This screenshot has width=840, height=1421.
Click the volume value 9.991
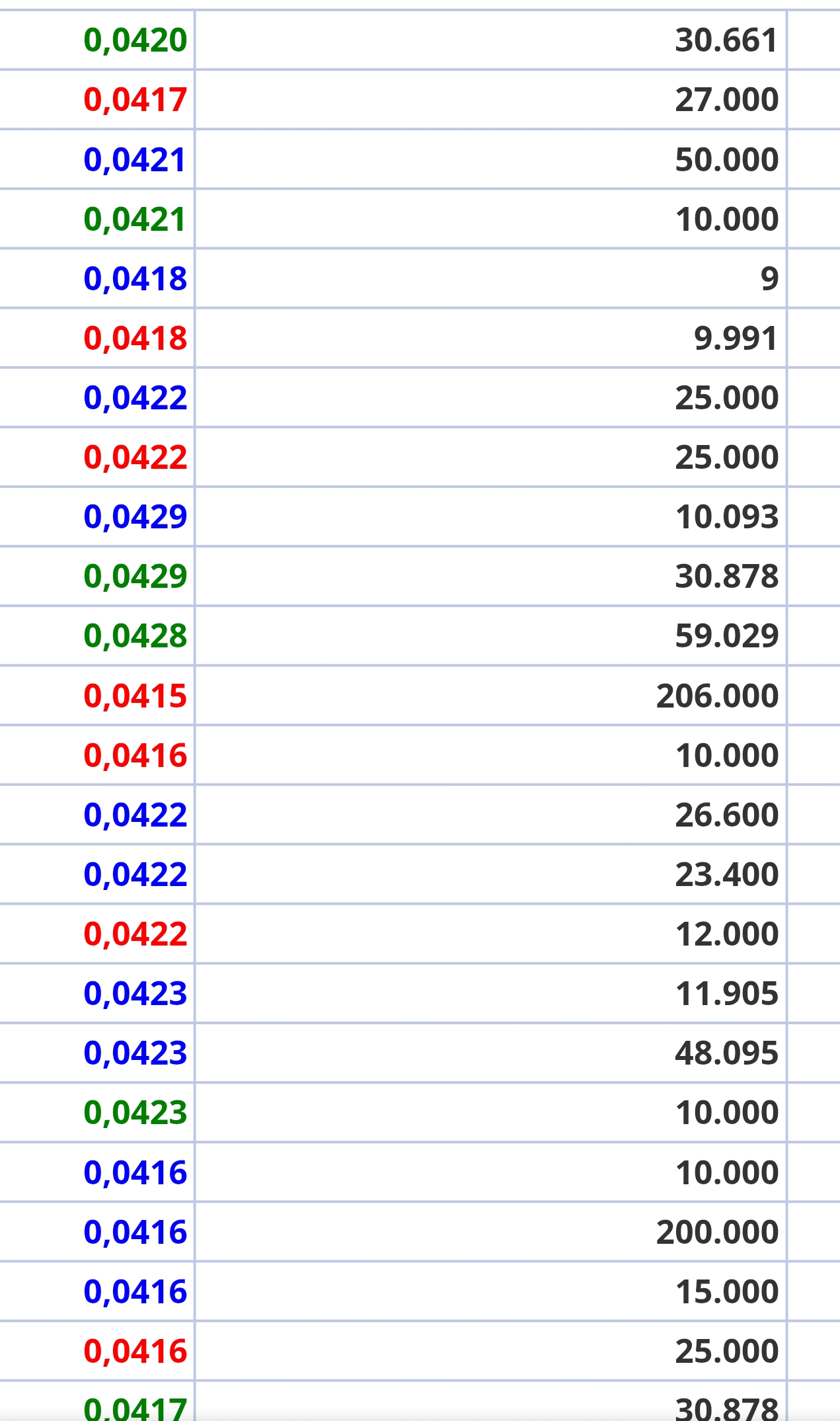click(x=736, y=338)
